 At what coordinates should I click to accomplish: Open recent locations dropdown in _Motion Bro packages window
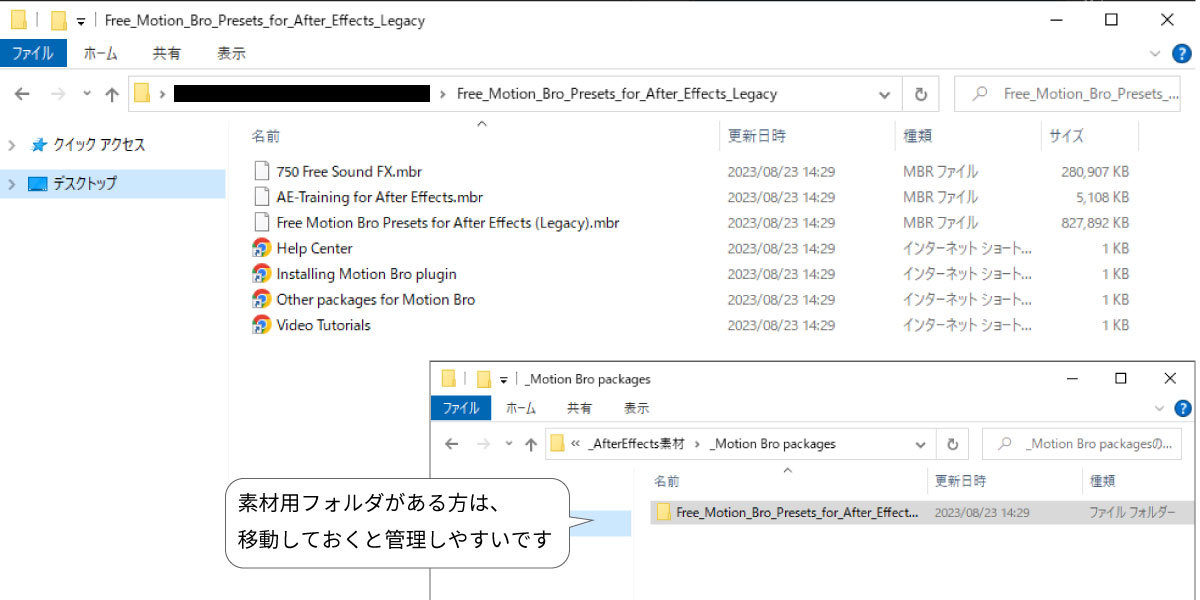point(509,444)
